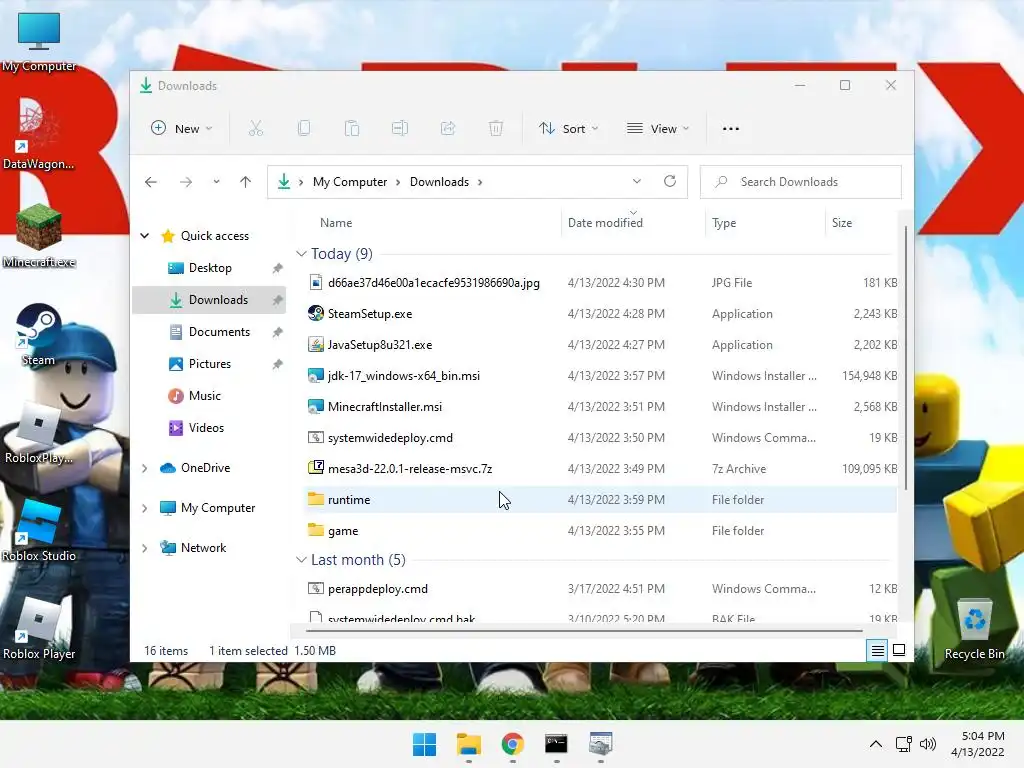Select the JavaSetup8u321.exe file icon
Screen dimensions: 1024x768
coord(315,344)
